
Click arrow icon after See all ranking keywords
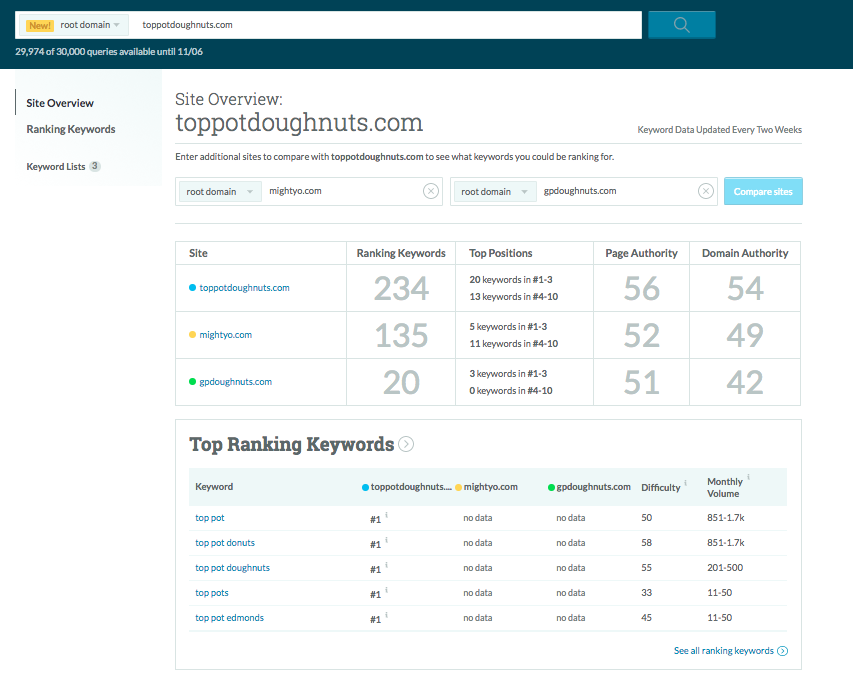click(x=782, y=651)
